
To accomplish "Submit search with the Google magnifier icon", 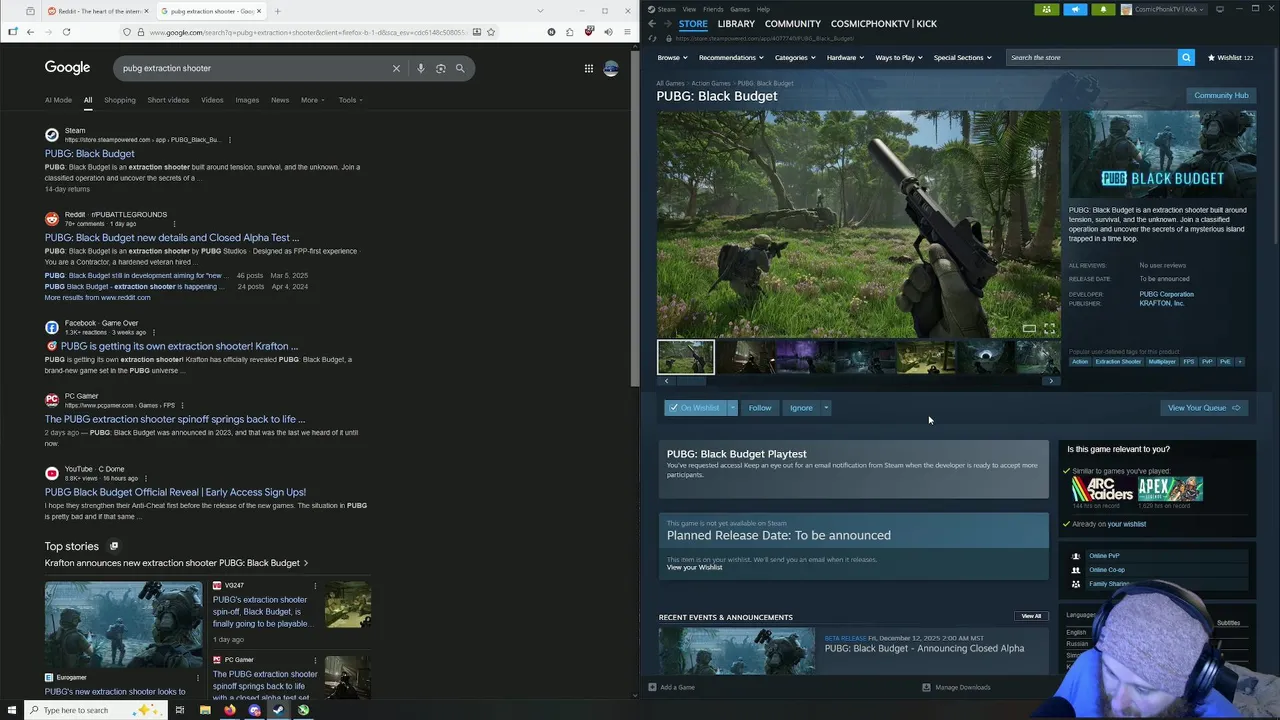I will click(460, 68).
